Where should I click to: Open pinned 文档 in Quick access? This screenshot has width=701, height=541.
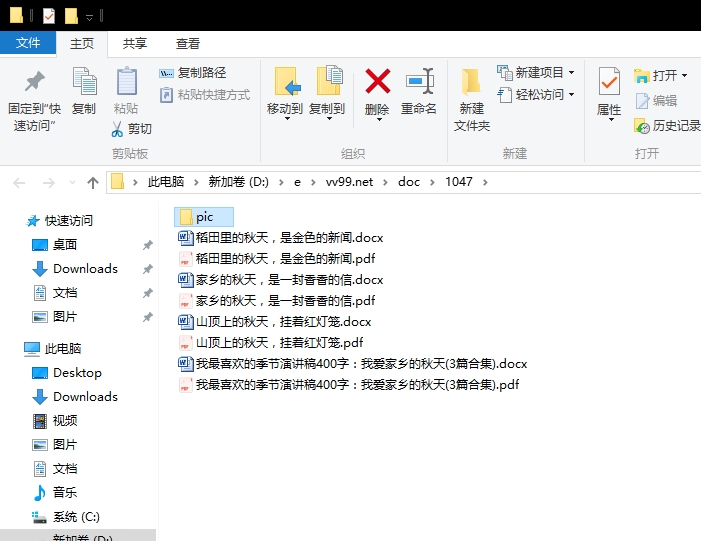pos(55,293)
